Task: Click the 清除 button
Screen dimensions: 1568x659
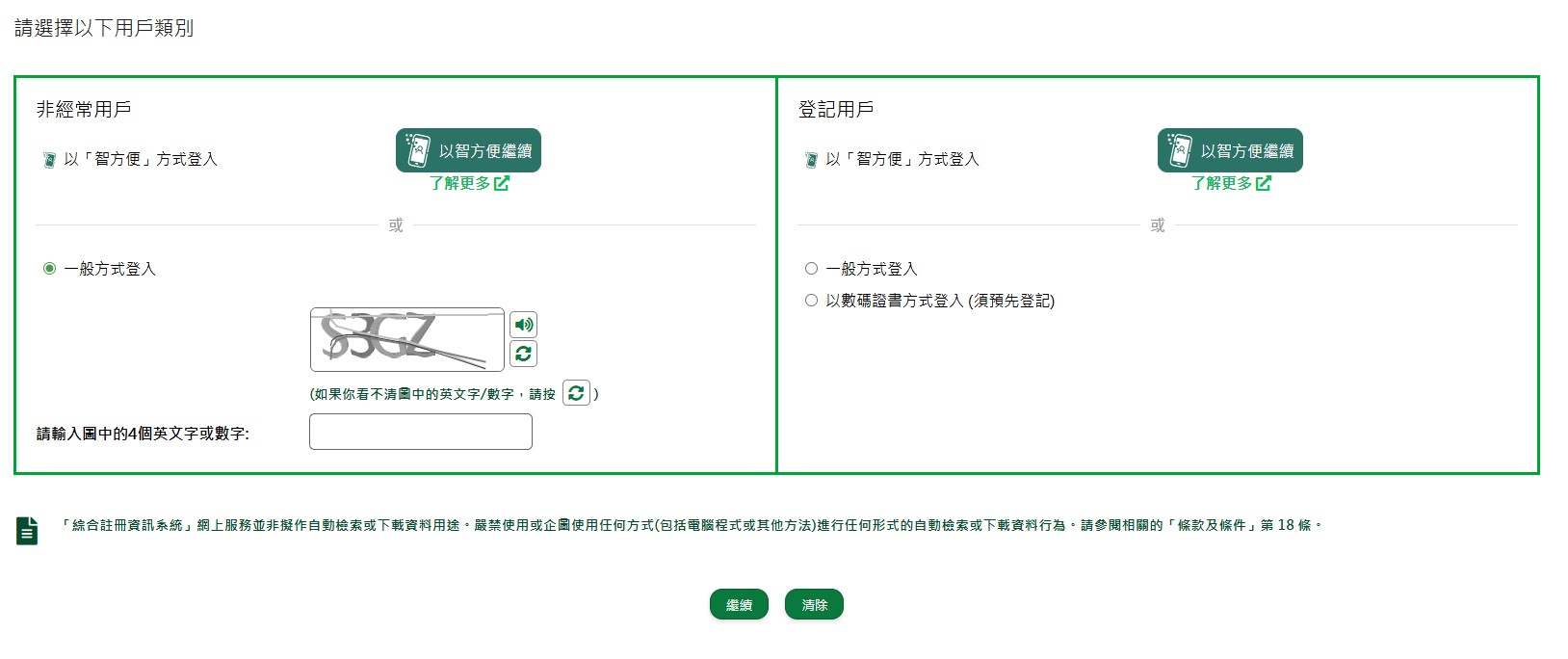Action: tap(814, 604)
